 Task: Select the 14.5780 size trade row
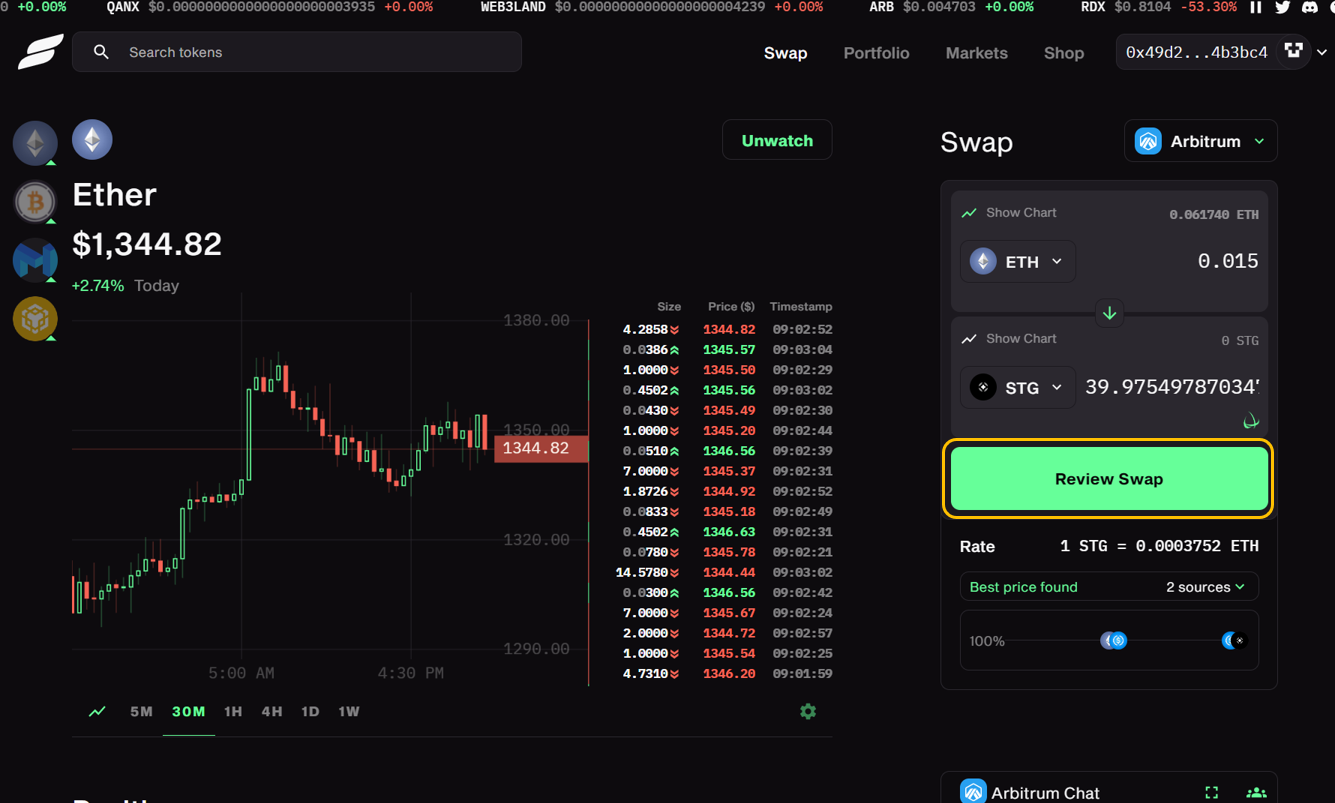[727, 573]
